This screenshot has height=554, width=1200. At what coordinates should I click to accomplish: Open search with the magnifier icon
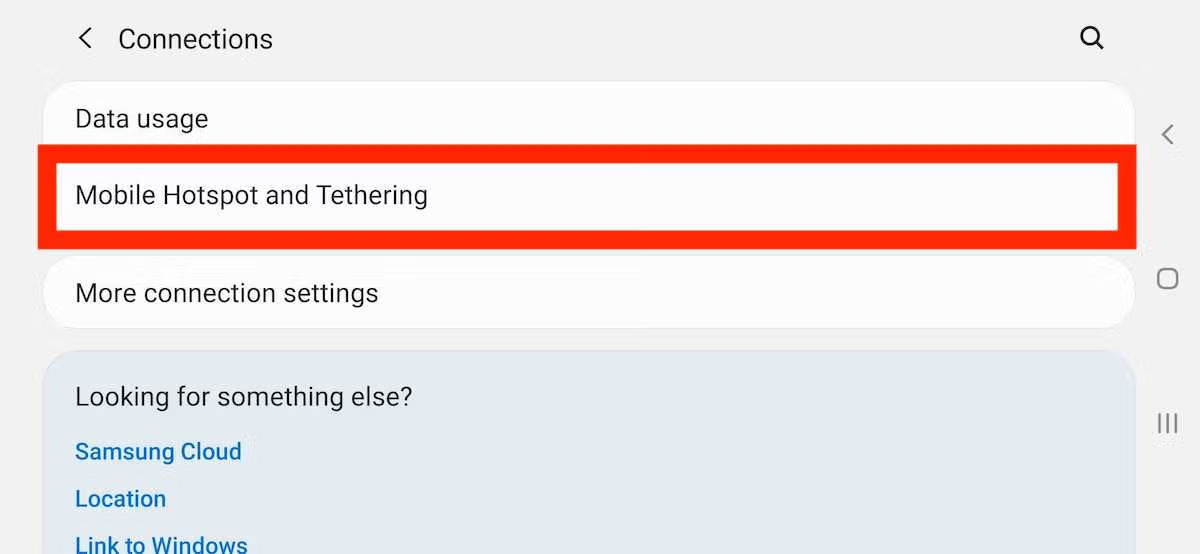pos(1092,39)
